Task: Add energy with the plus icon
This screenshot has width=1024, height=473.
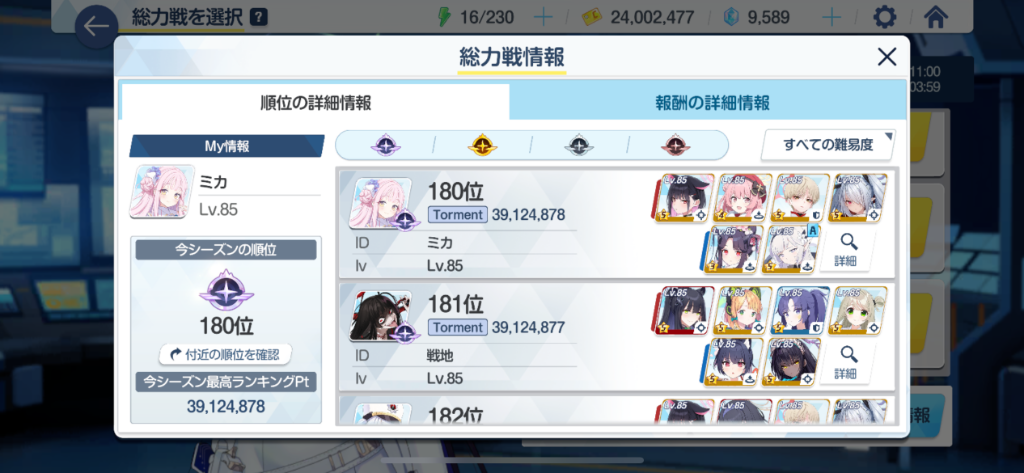Action: pos(543,17)
